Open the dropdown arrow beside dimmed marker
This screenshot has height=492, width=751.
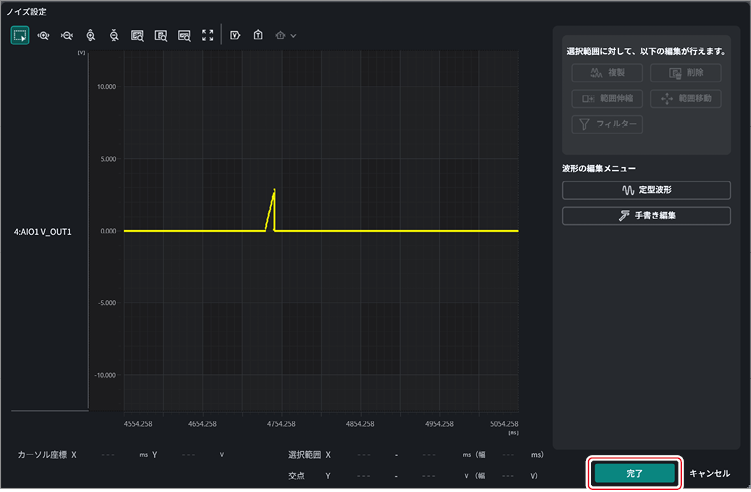(293, 36)
